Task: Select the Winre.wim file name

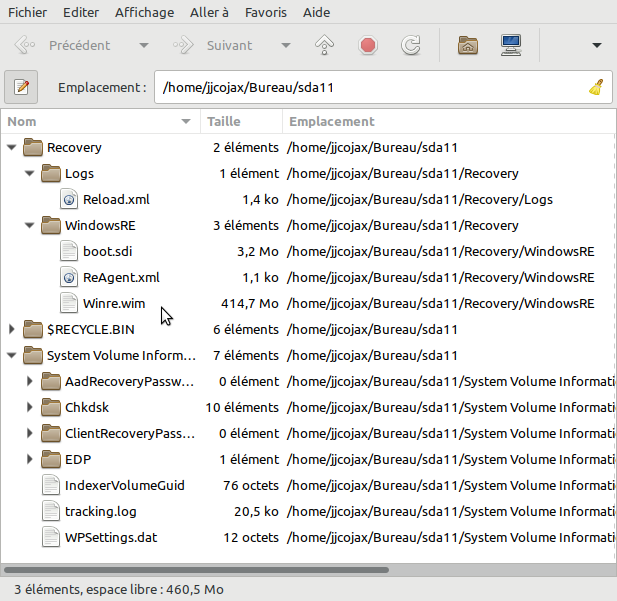Action: coord(114,303)
